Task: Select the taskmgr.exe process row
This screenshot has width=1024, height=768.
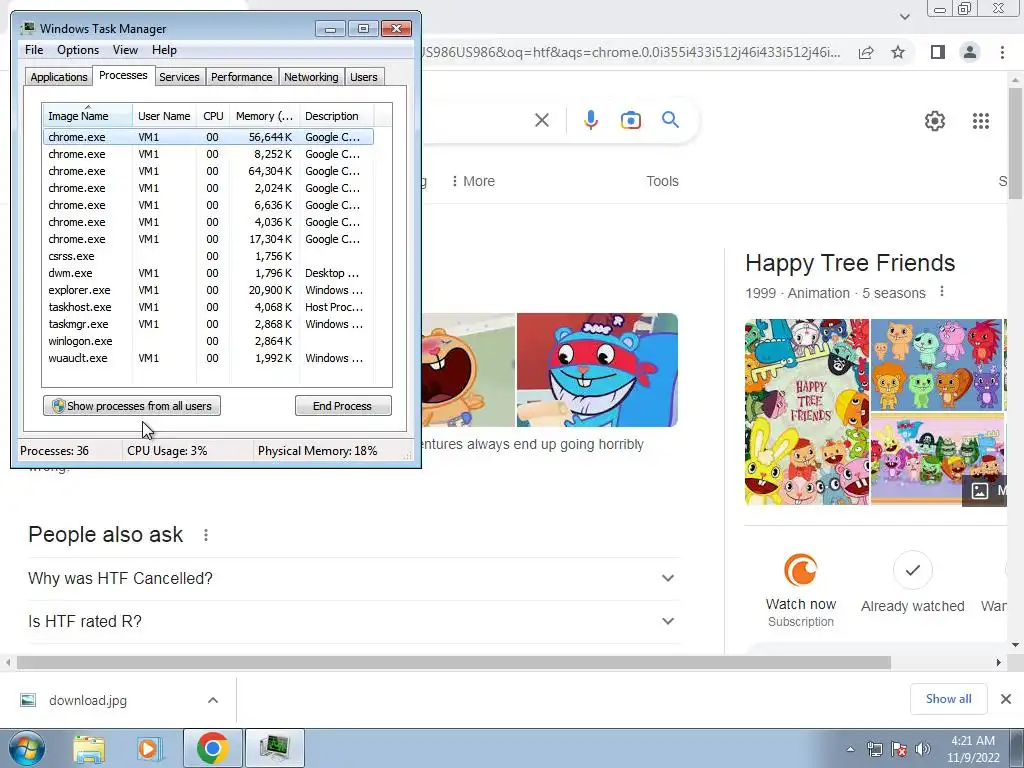Action: point(208,324)
